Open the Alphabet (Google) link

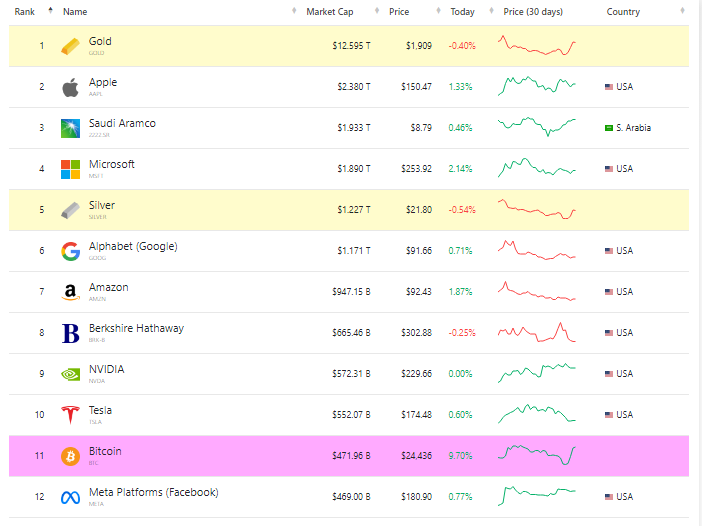[x=133, y=246]
